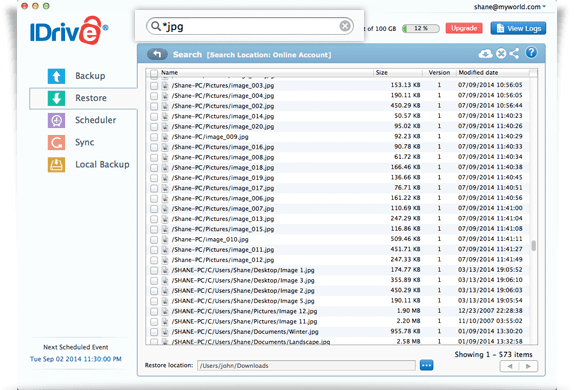The width and height of the screenshot is (574, 390).
Task: Click the file icon of image_016.jpg
Action: tap(165, 147)
